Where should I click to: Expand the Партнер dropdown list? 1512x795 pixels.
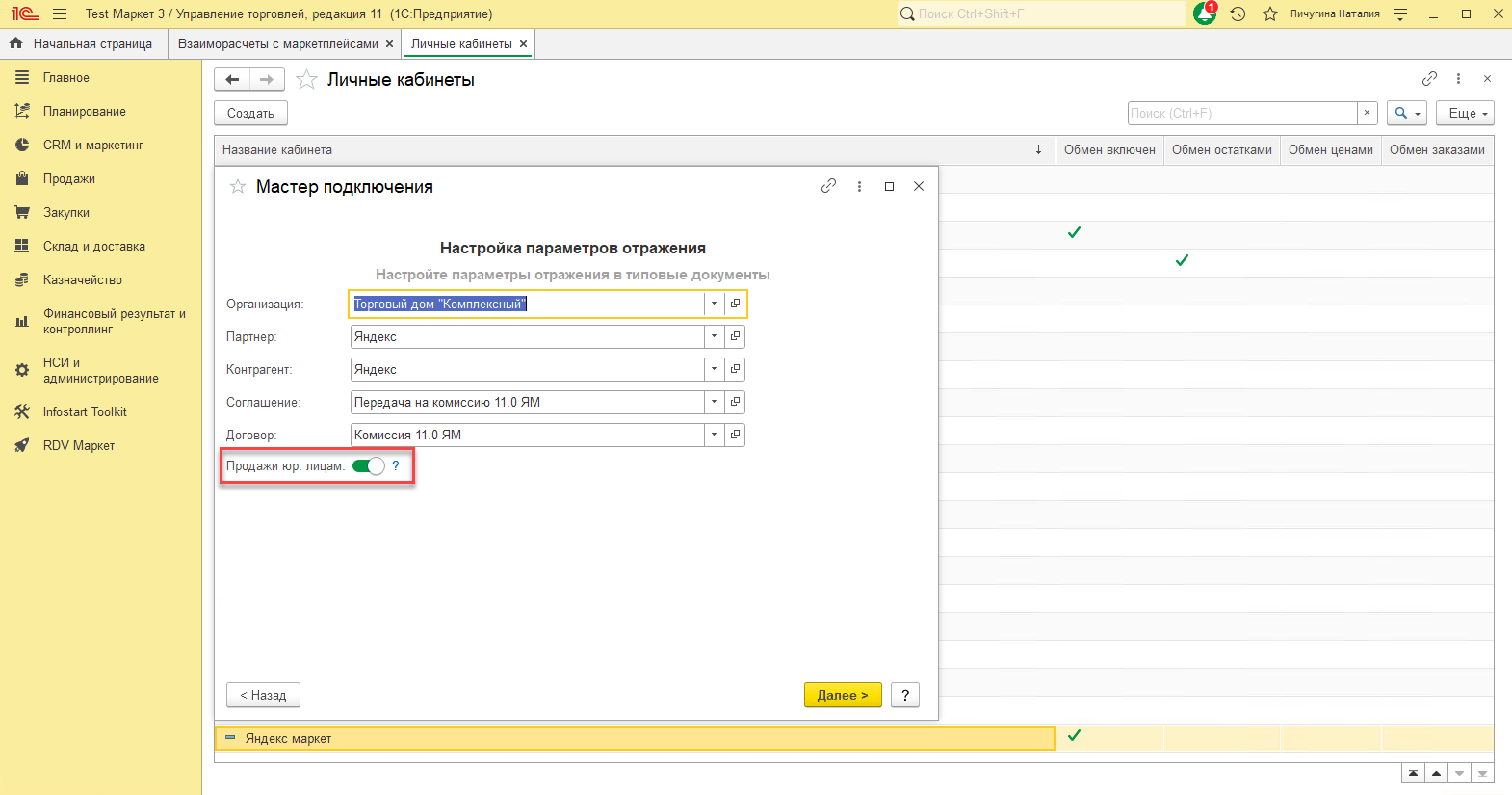click(x=714, y=336)
